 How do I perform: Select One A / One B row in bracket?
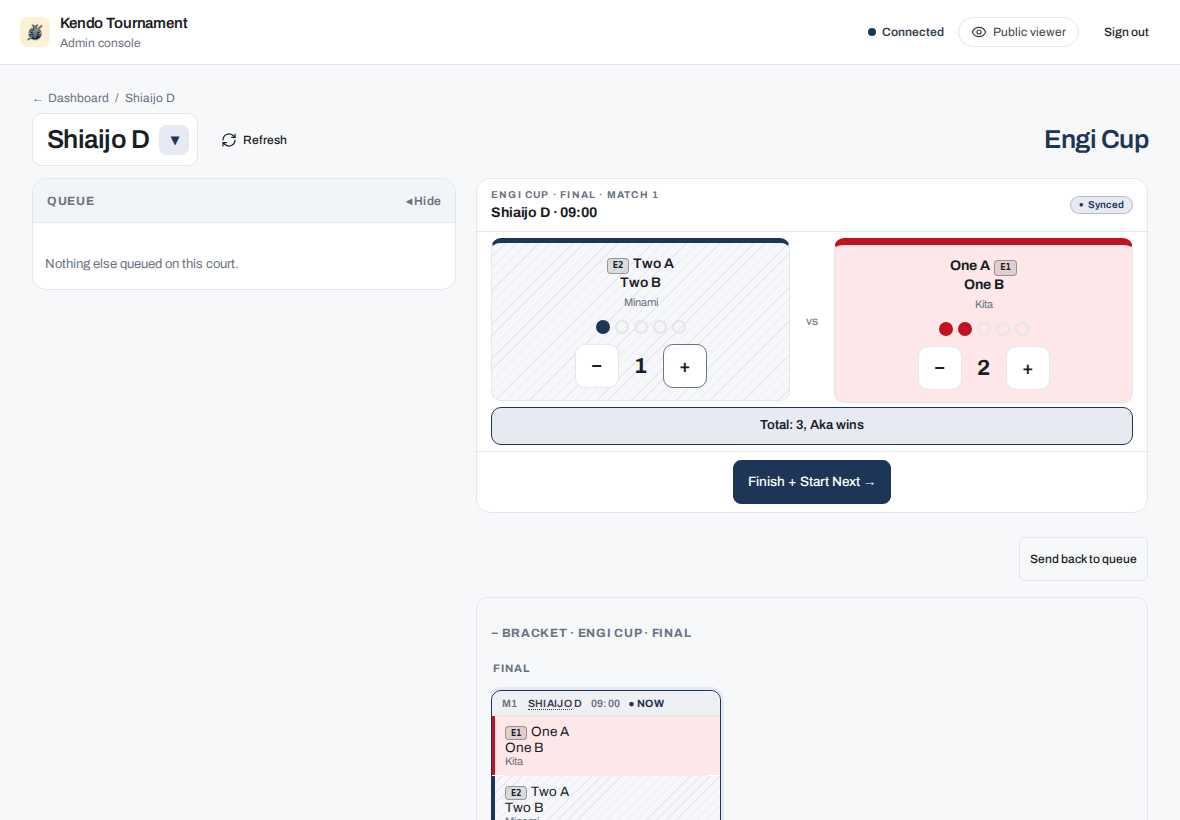coord(607,746)
